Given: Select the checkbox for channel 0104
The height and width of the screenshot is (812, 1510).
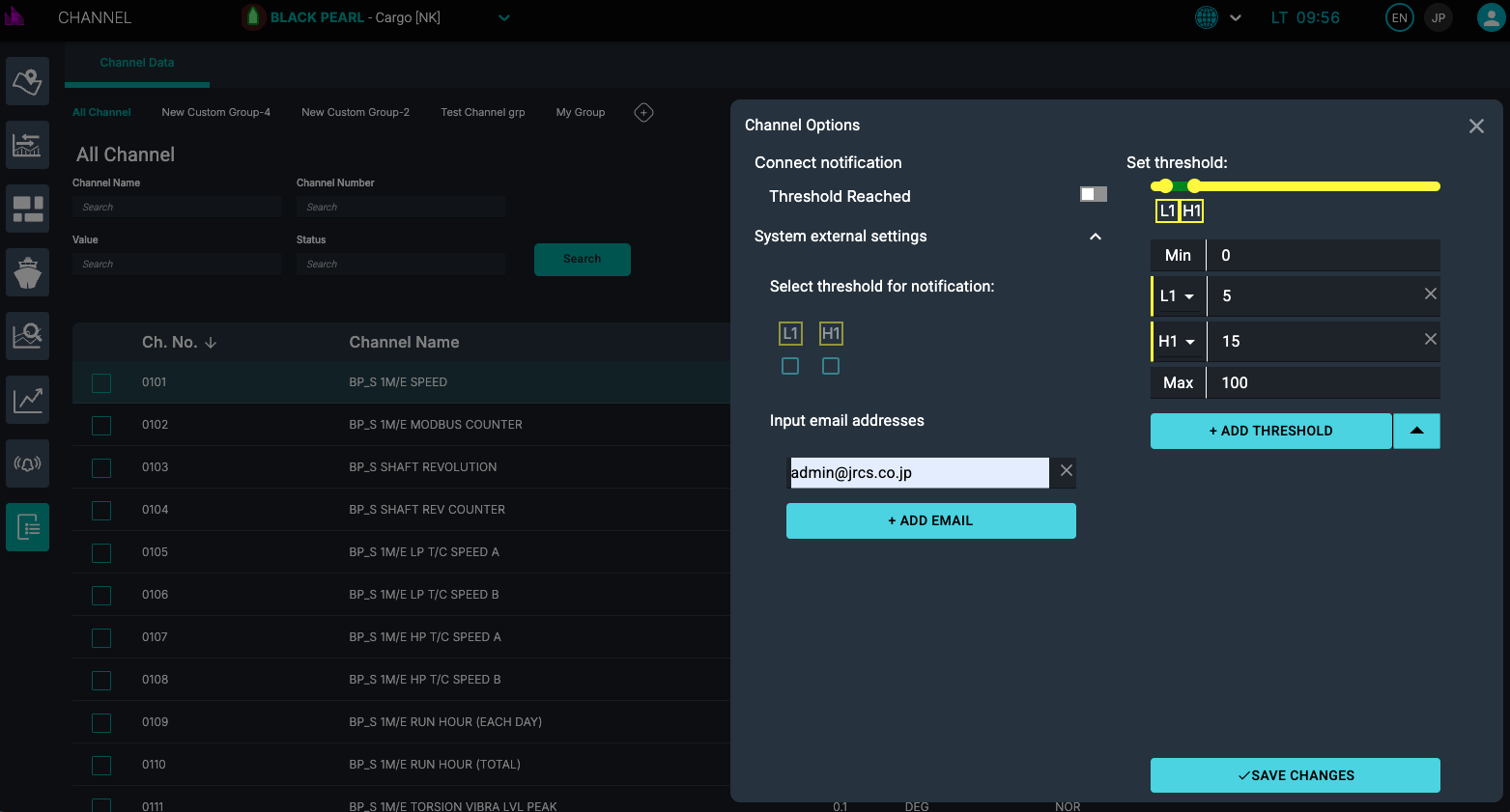Looking at the screenshot, I should [101, 511].
